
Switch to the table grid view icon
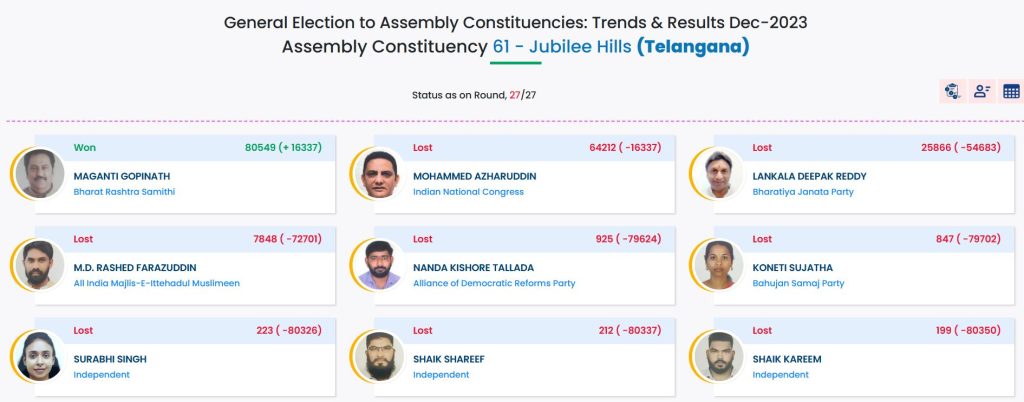click(1011, 91)
